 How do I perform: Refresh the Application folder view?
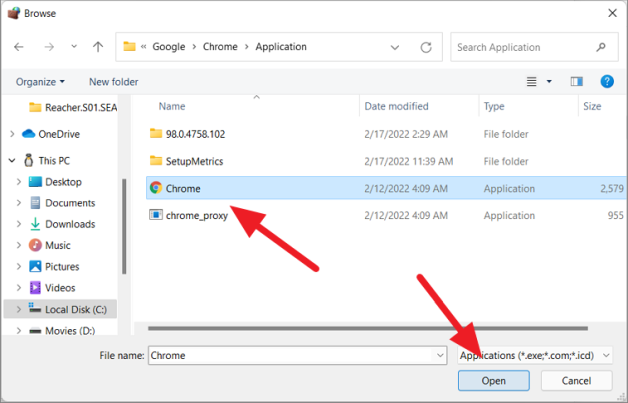click(x=426, y=47)
